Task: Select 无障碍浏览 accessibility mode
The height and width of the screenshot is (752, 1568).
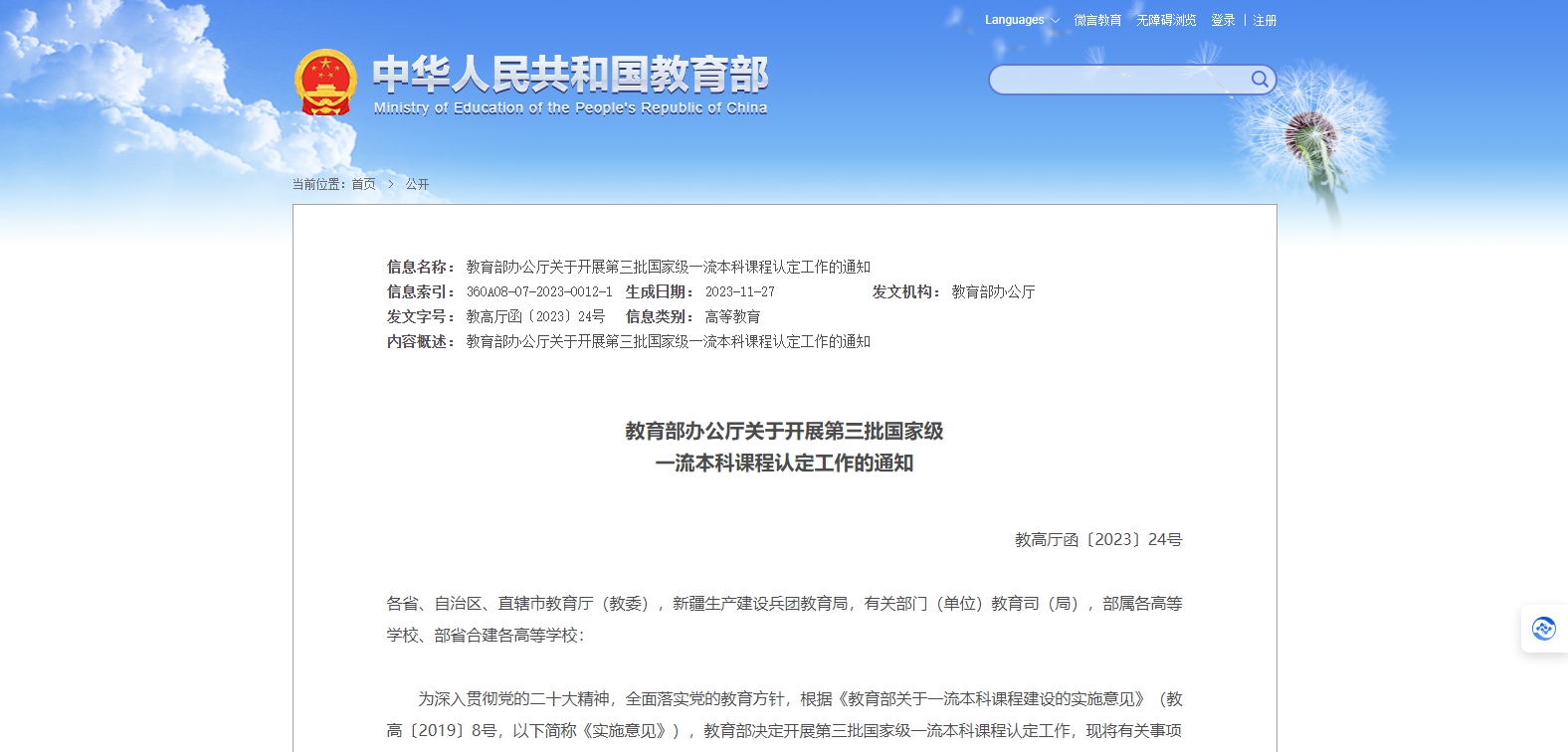Action: click(1166, 20)
